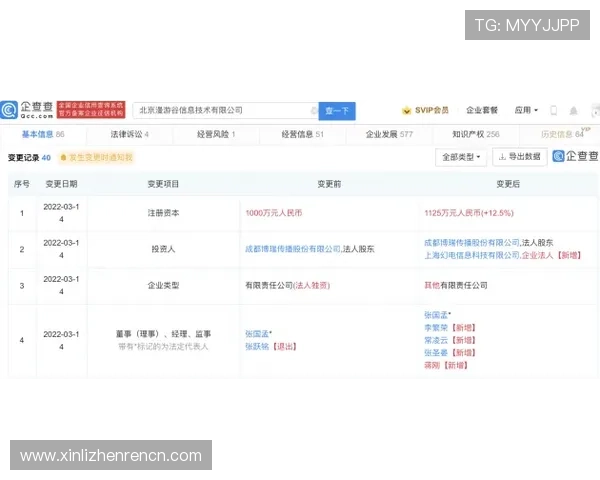Select the row 4 date 2022-03-14
The height and width of the screenshot is (480, 600).
click(x=61, y=340)
